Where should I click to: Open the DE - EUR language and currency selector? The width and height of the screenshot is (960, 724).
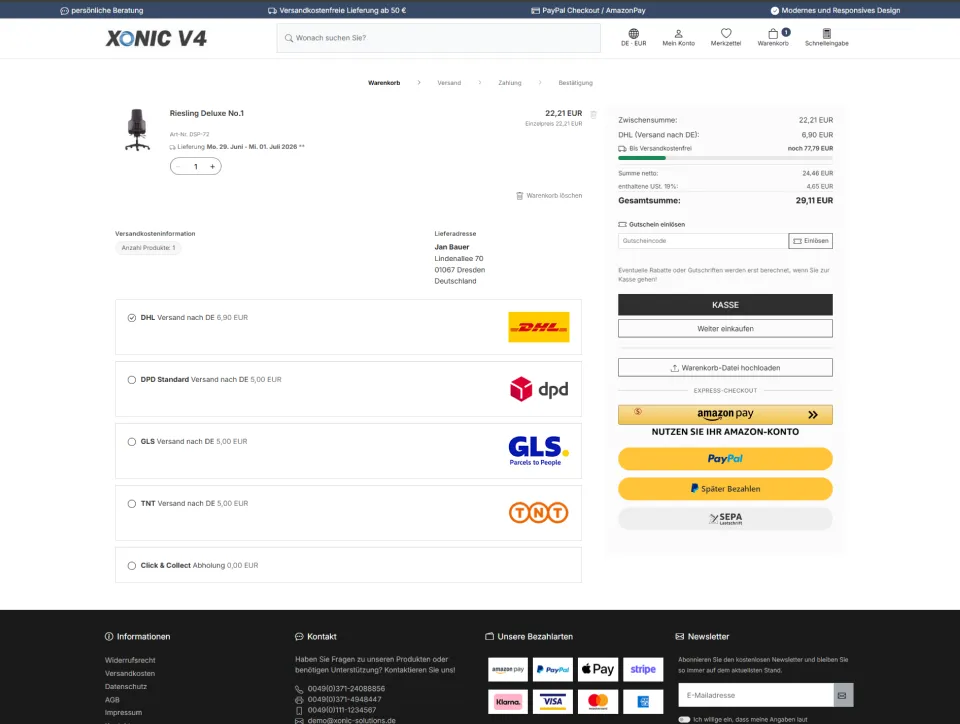click(x=634, y=37)
